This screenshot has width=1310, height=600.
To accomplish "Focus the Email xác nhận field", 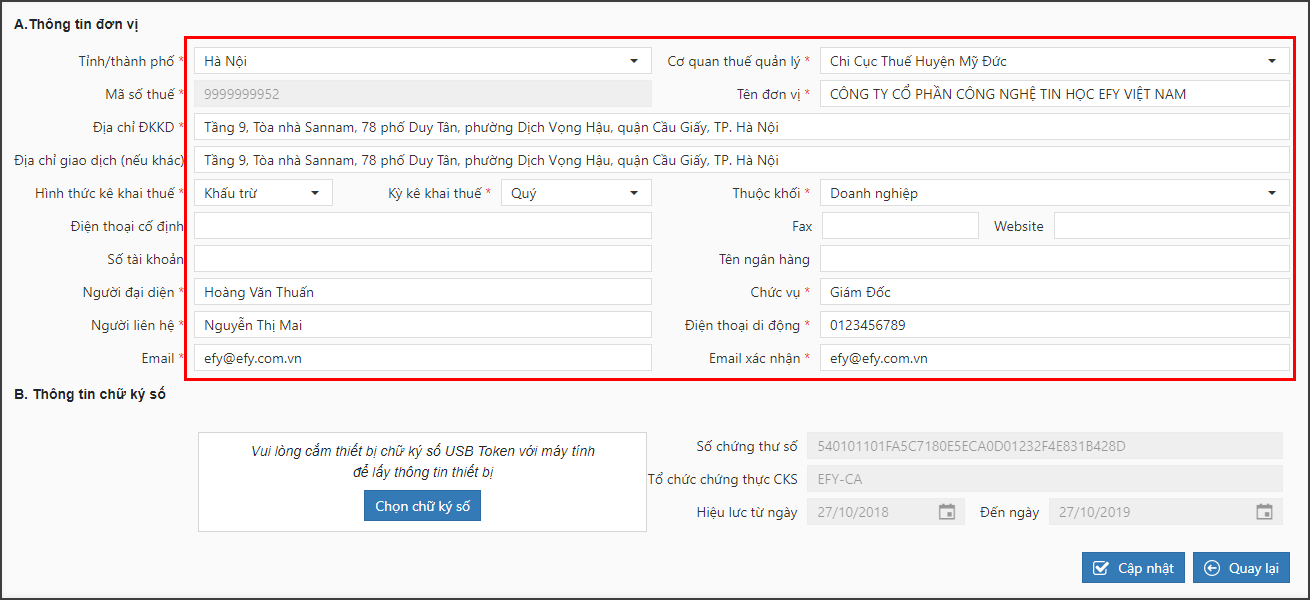I will point(1054,358).
